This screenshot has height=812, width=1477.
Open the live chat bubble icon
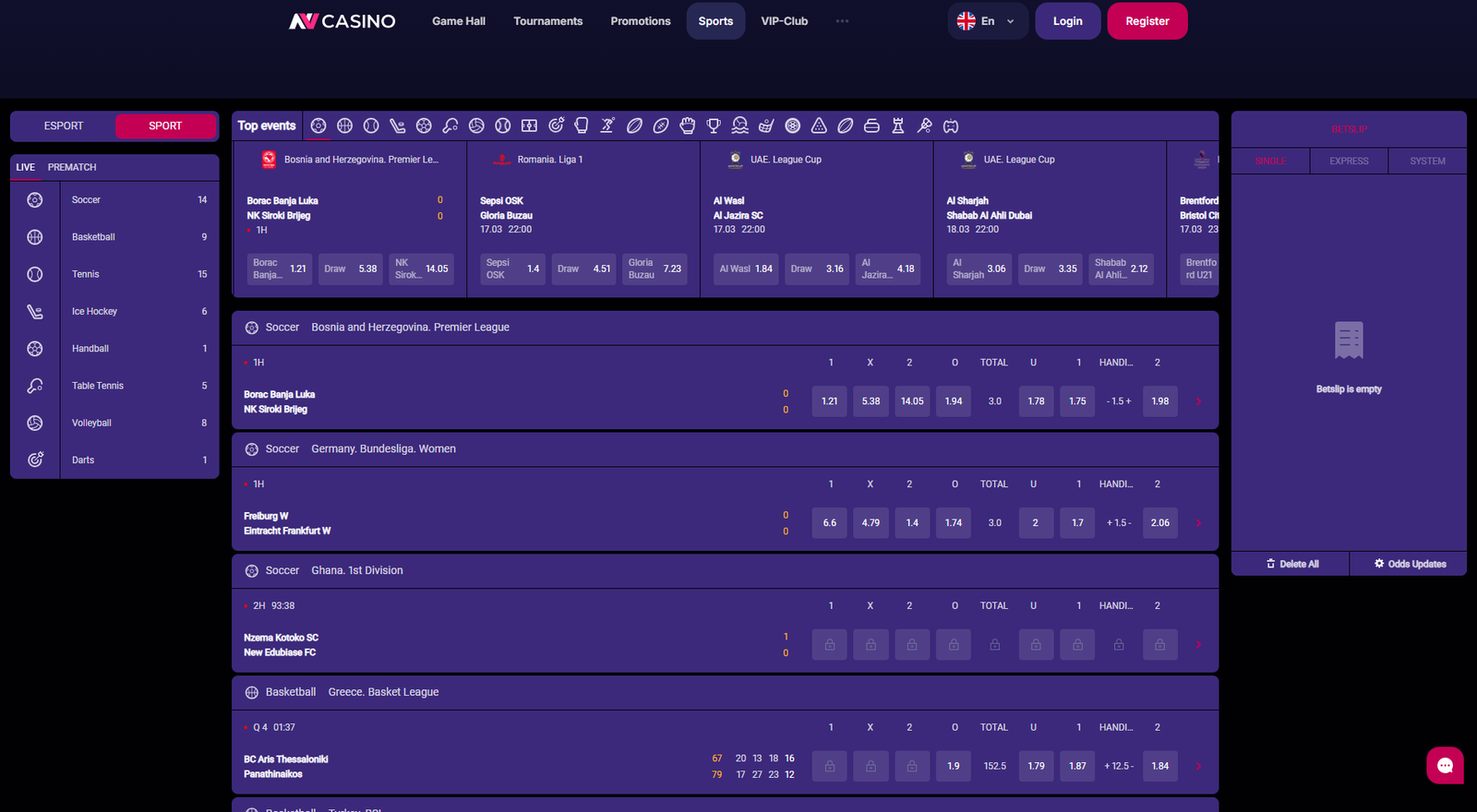(x=1445, y=765)
